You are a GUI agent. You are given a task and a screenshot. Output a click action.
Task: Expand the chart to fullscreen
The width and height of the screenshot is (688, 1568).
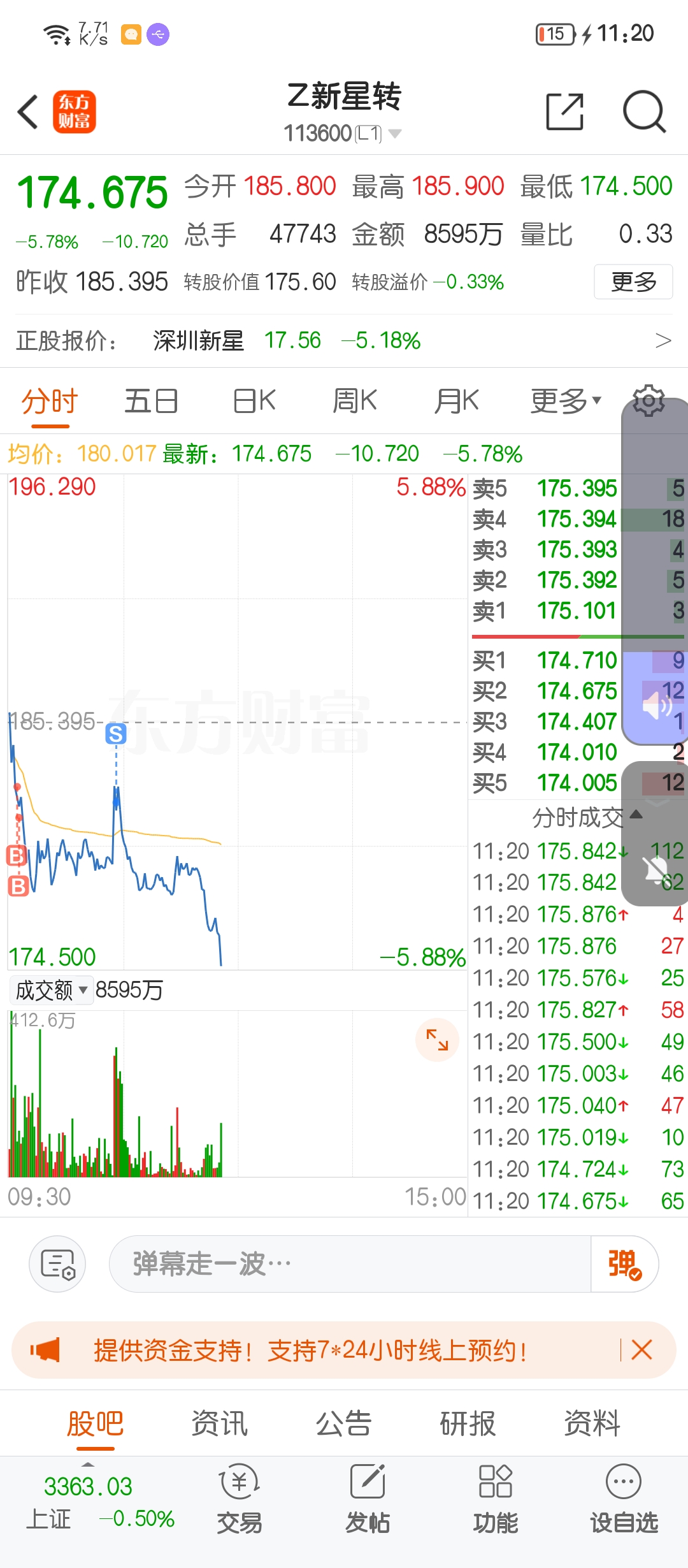pyautogui.click(x=437, y=1040)
